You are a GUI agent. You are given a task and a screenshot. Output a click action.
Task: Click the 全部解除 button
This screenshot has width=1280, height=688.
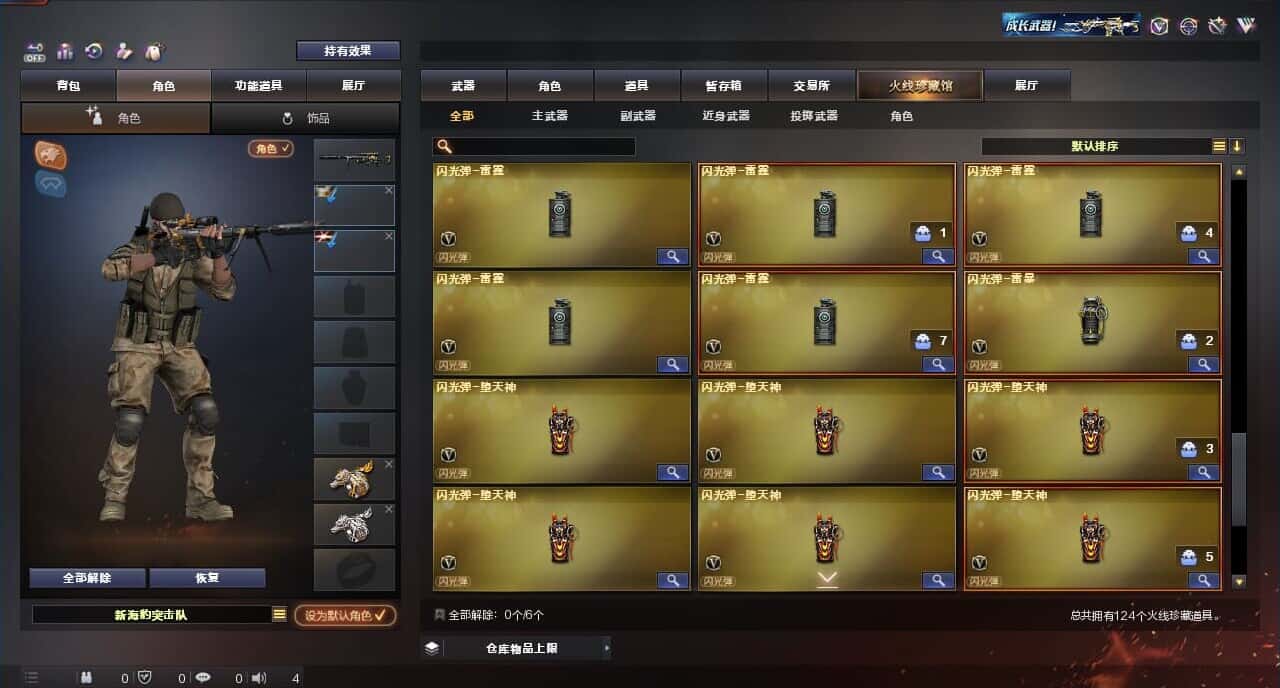[87, 578]
